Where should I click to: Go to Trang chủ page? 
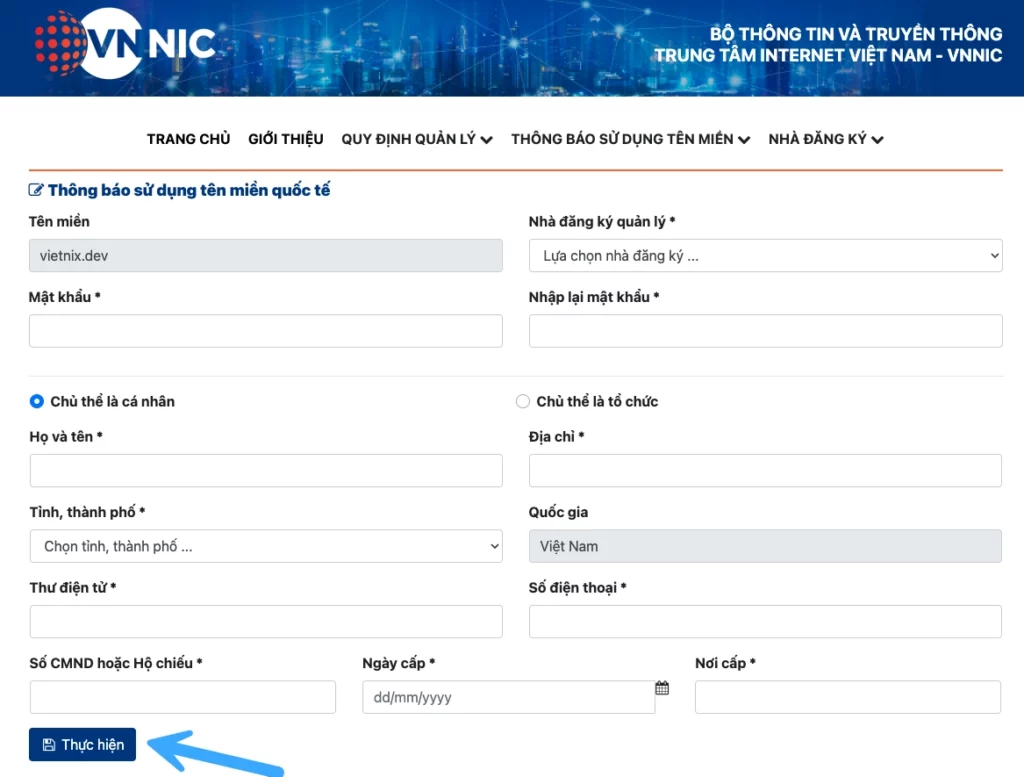188,139
